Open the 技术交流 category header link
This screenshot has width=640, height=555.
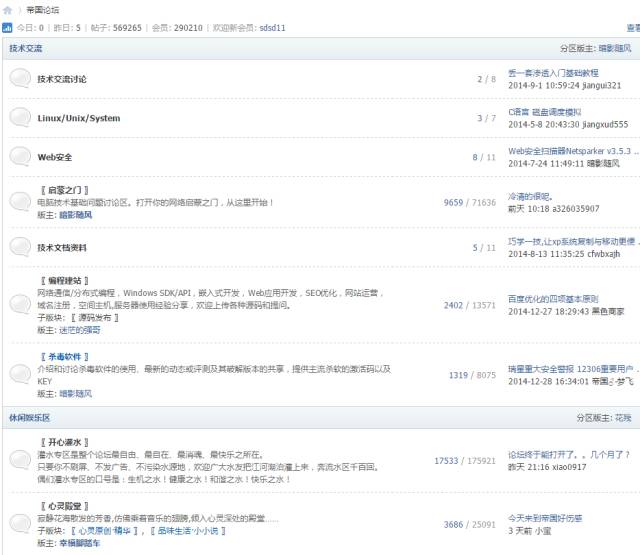point(26,48)
